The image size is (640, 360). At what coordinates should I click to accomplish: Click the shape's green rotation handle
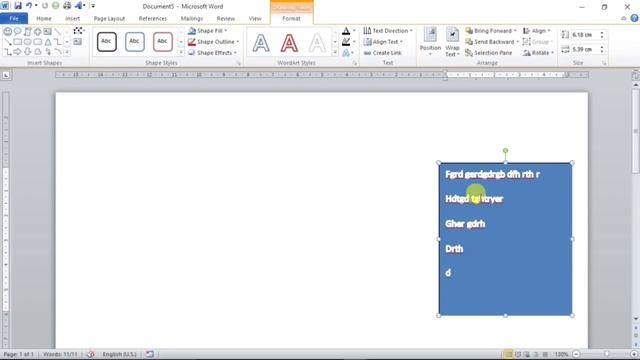pyautogui.click(x=505, y=151)
